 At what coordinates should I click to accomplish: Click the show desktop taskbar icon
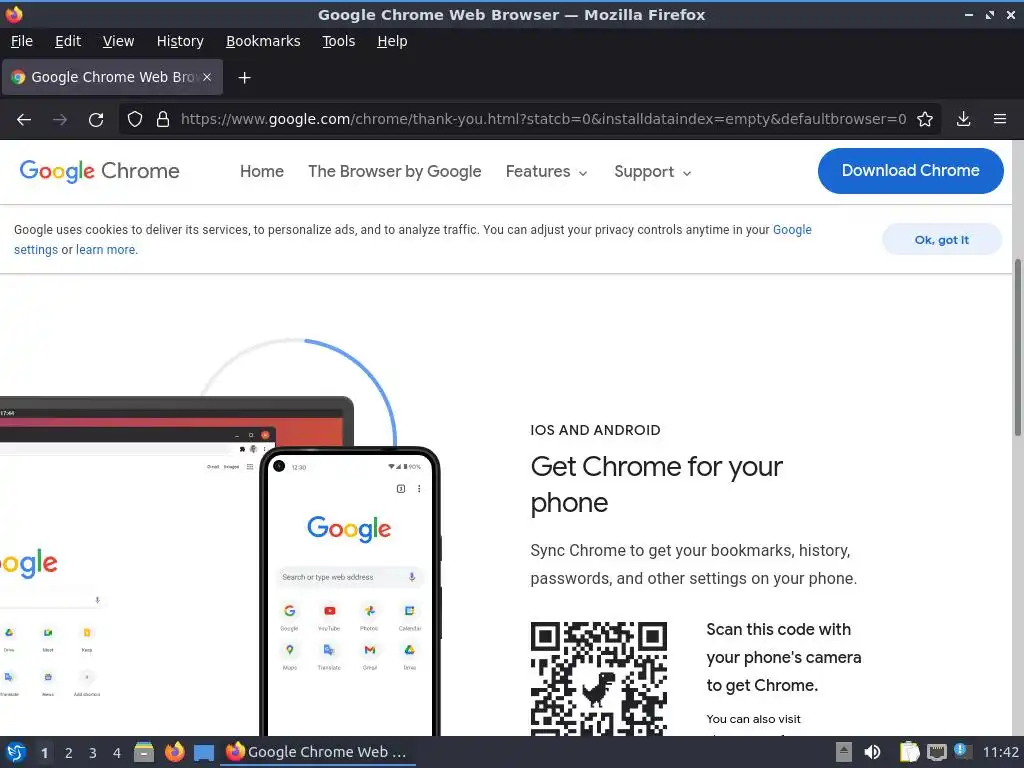click(x=204, y=753)
